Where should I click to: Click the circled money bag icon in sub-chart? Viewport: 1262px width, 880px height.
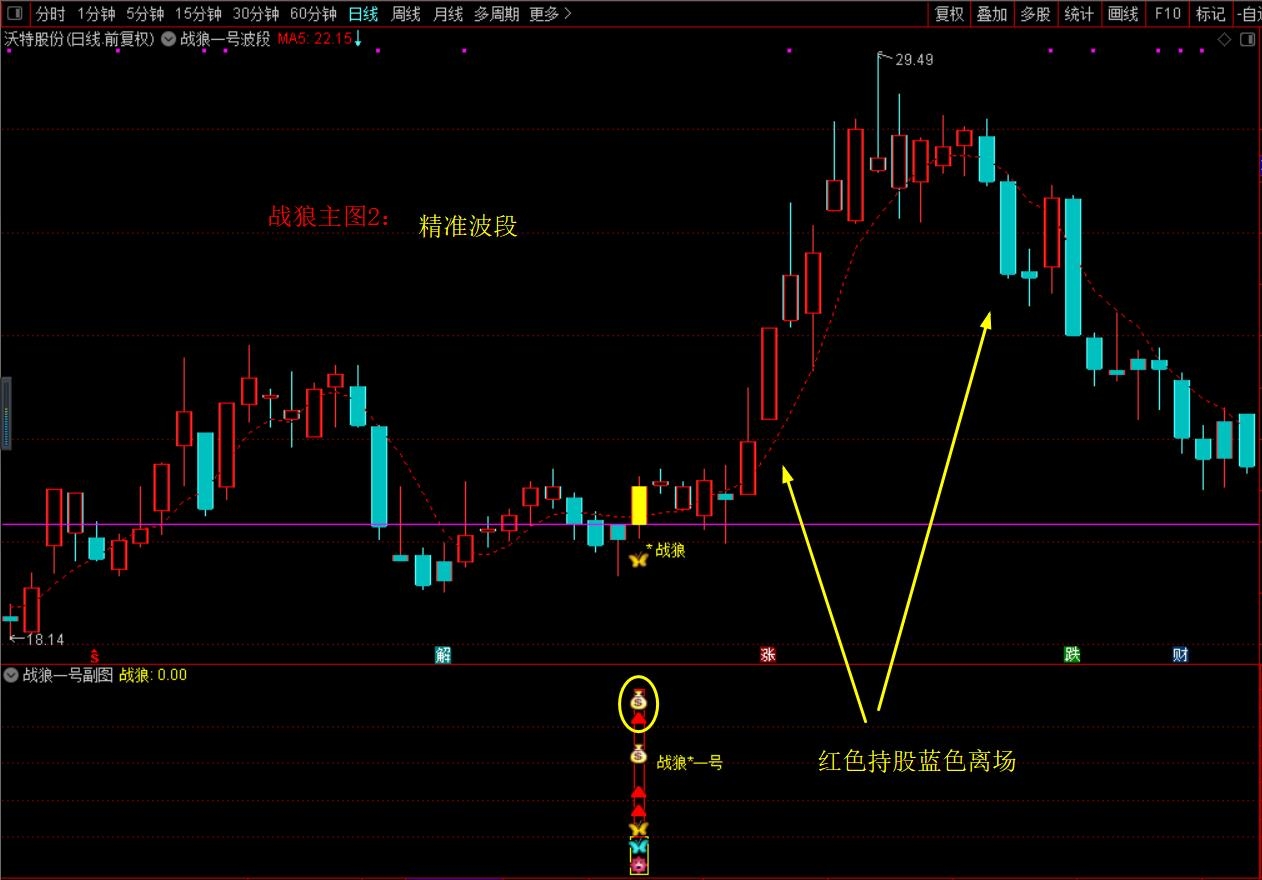638,701
